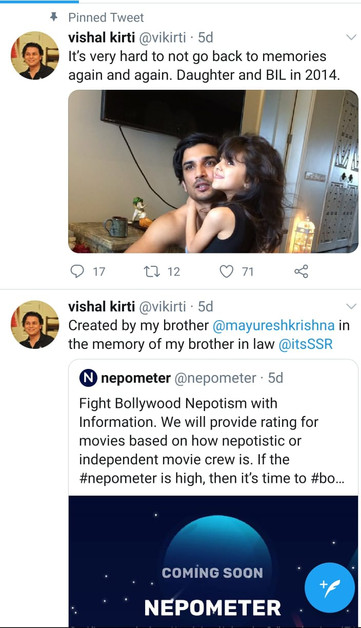Open nepometer account name in quoted tweet
This screenshot has height=628, width=361.
coord(136,378)
